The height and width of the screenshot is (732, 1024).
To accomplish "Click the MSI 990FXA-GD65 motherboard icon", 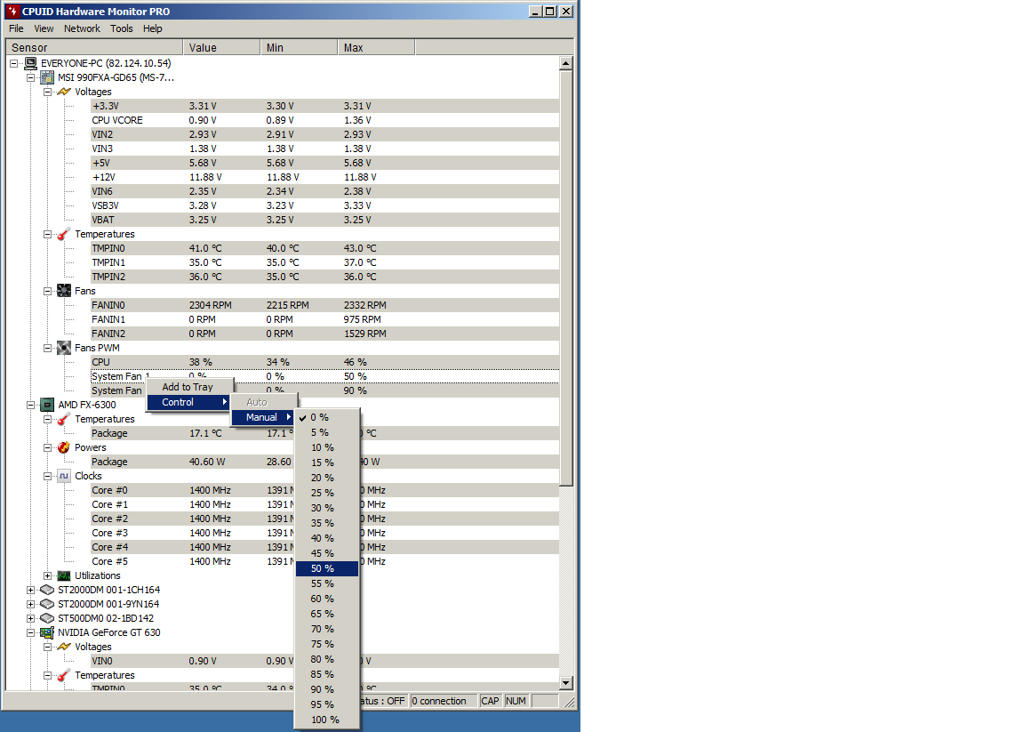I will point(47,78).
